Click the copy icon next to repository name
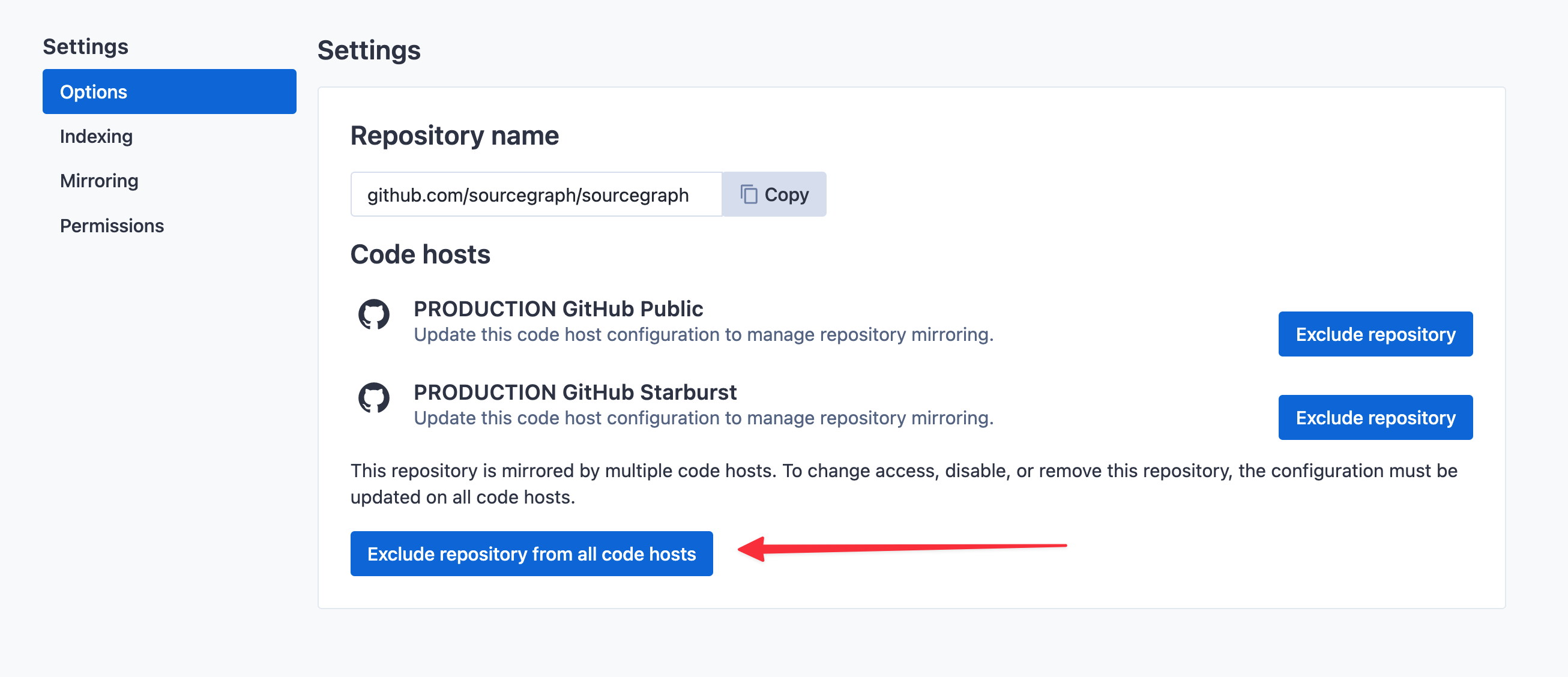 (x=749, y=195)
